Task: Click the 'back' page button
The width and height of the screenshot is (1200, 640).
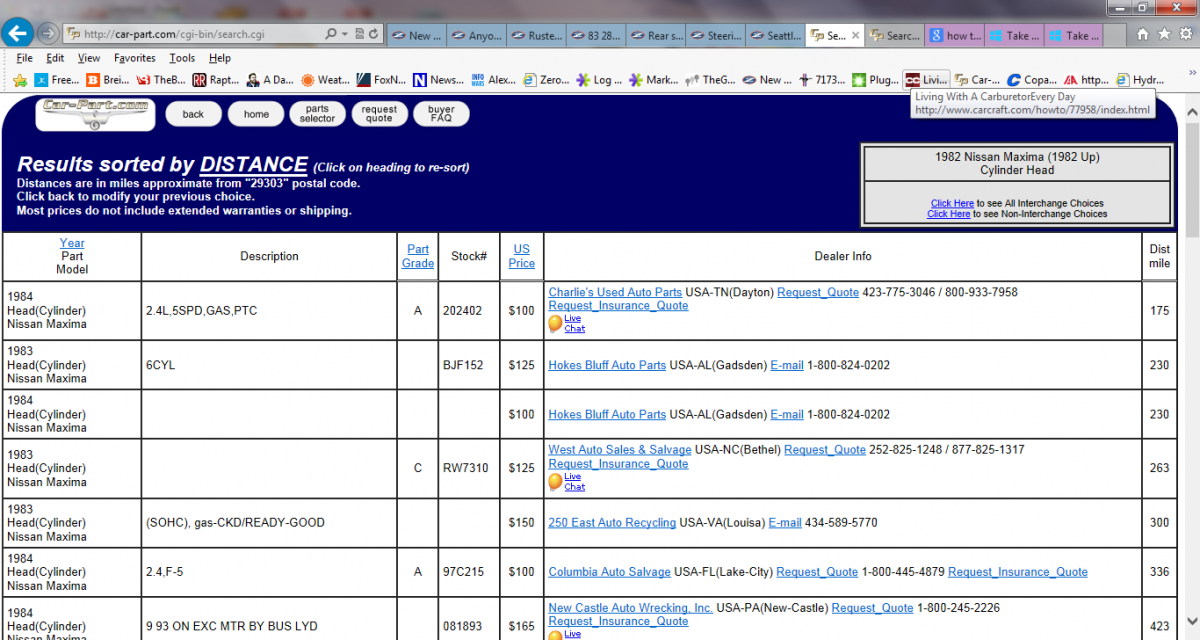Action: [193, 114]
